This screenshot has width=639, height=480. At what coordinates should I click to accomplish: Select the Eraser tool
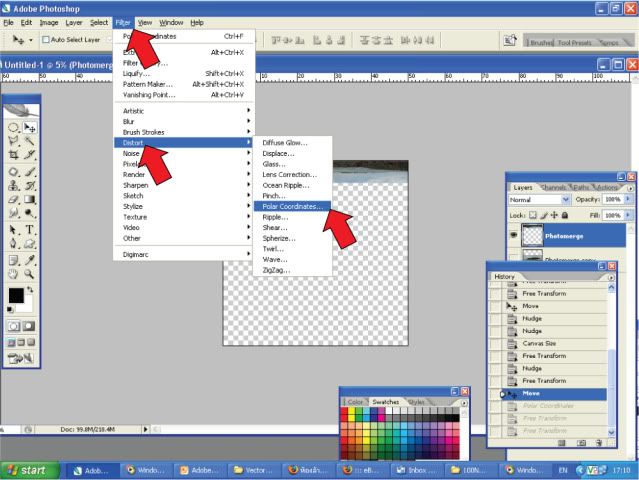pos(13,199)
